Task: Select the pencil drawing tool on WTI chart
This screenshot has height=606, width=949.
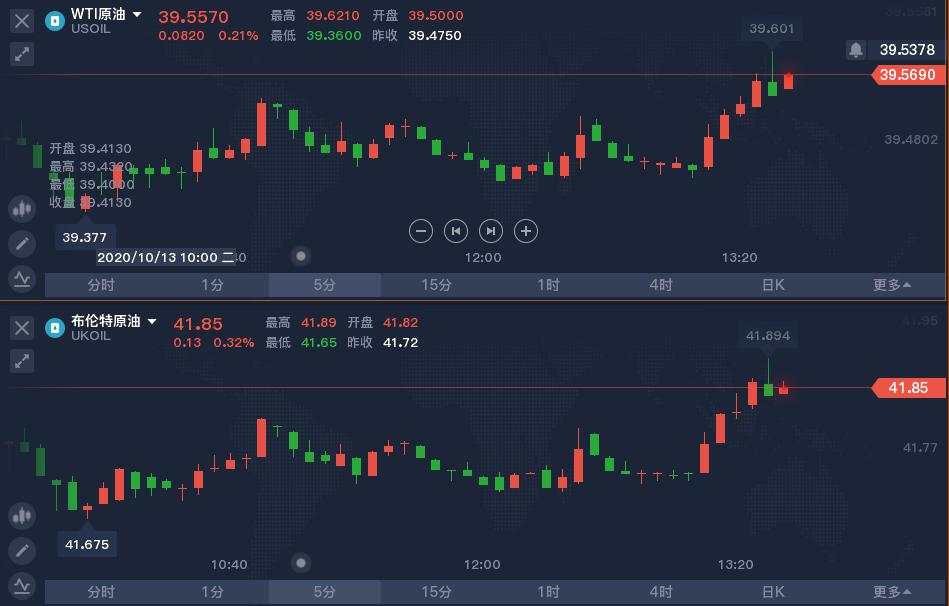Action: tap(22, 244)
